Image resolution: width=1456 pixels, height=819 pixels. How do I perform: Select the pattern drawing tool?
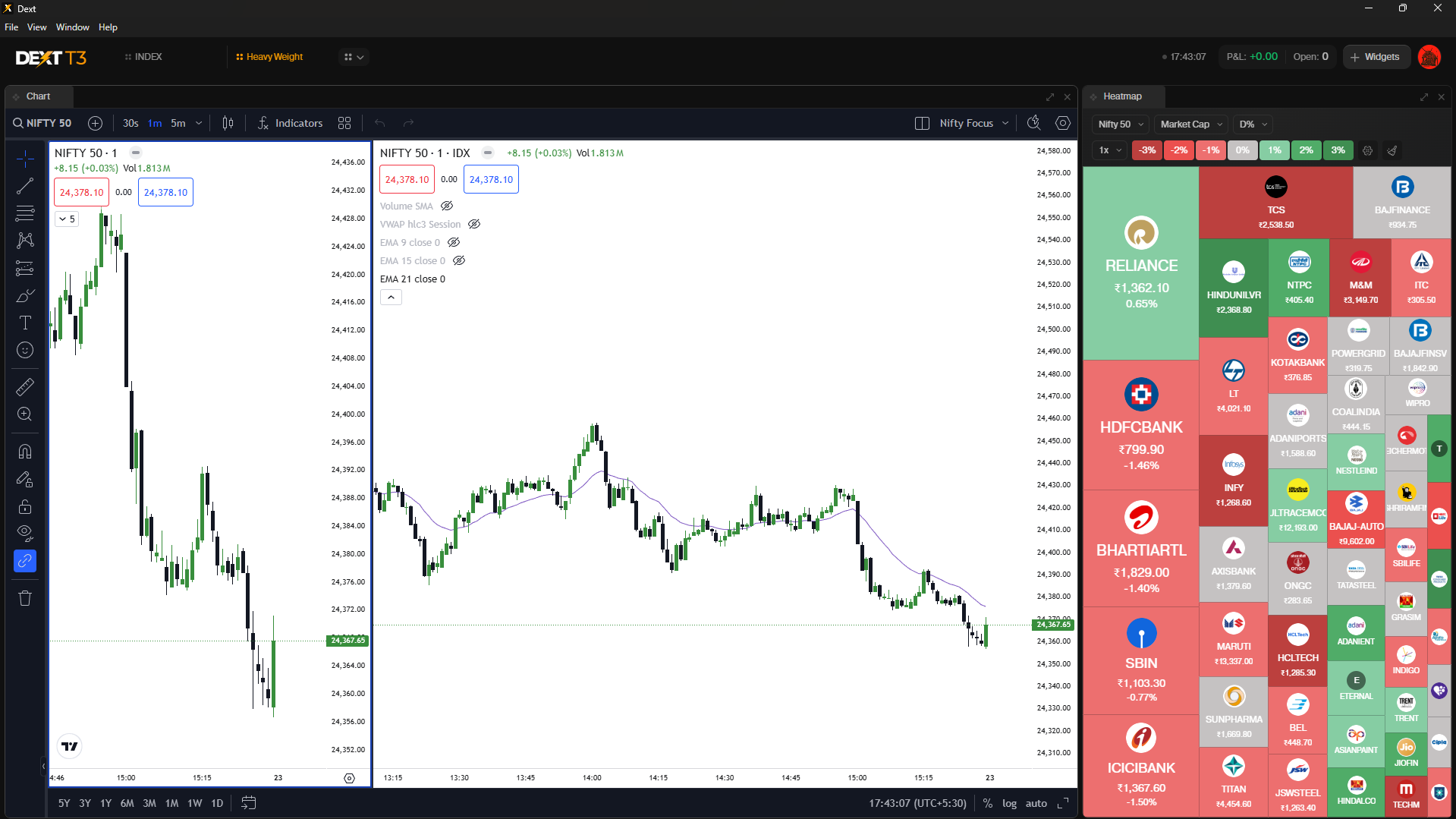click(25, 240)
